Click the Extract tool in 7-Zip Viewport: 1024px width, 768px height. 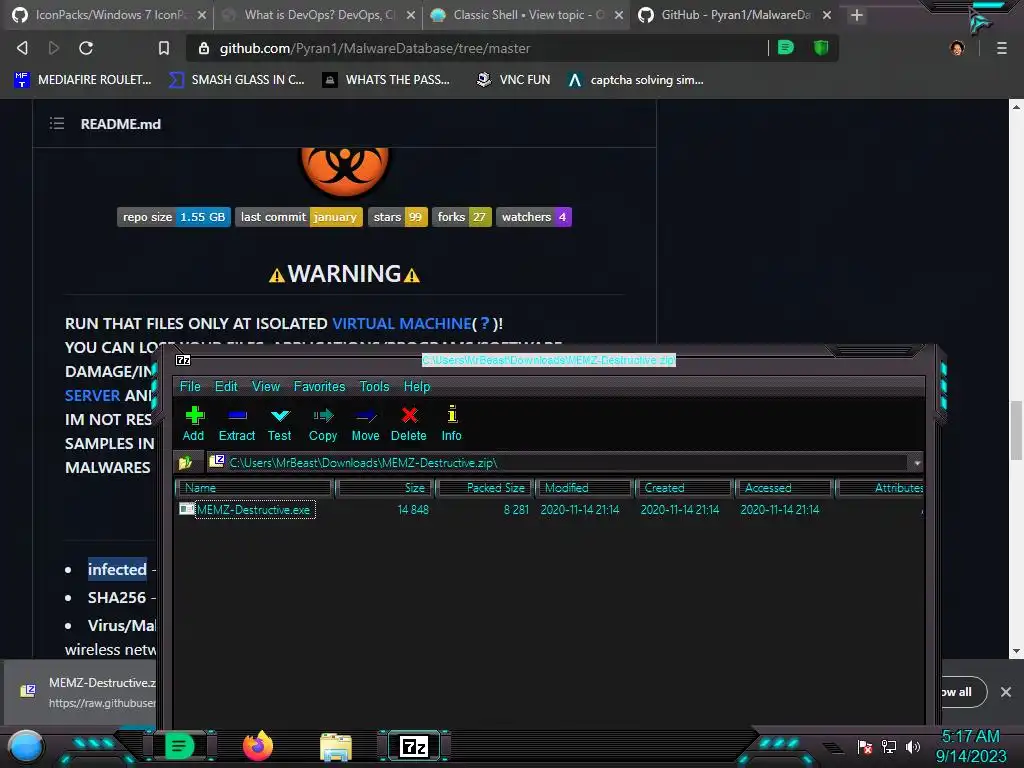click(x=236, y=424)
